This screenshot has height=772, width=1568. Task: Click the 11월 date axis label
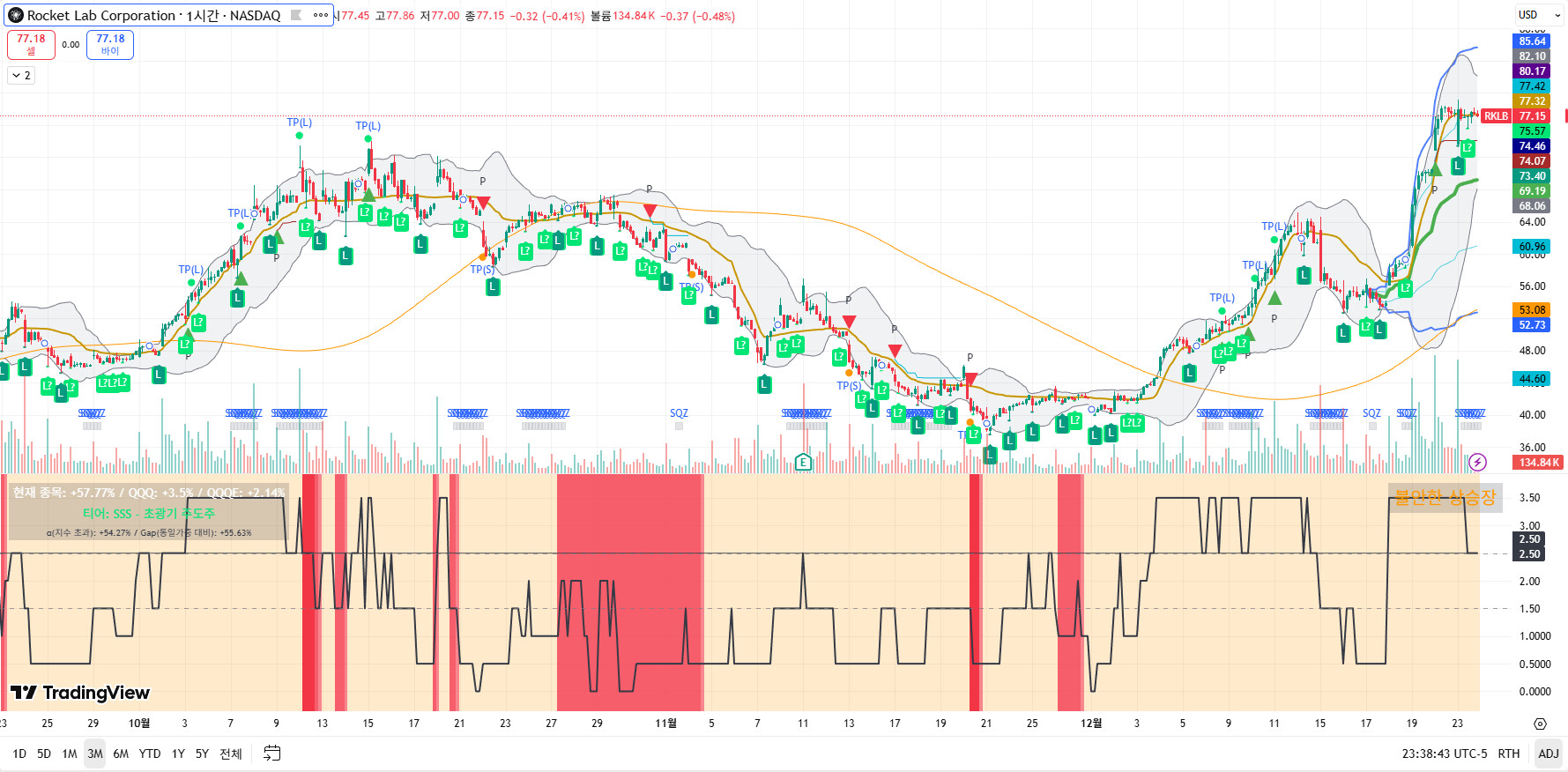coord(665,724)
